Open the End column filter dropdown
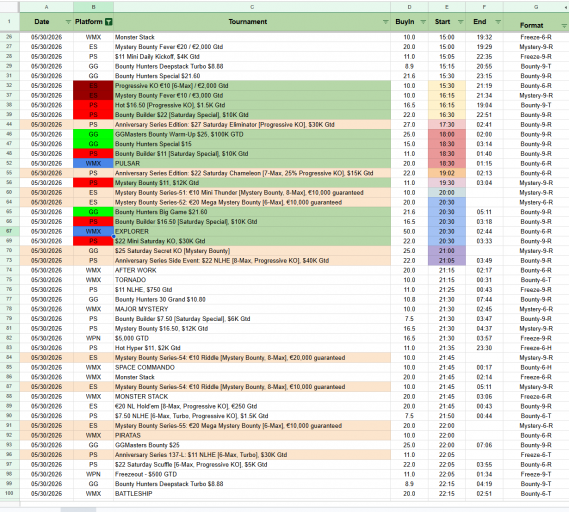Screen dimensions: 569x512 pyautogui.click(x=498, y=22)
